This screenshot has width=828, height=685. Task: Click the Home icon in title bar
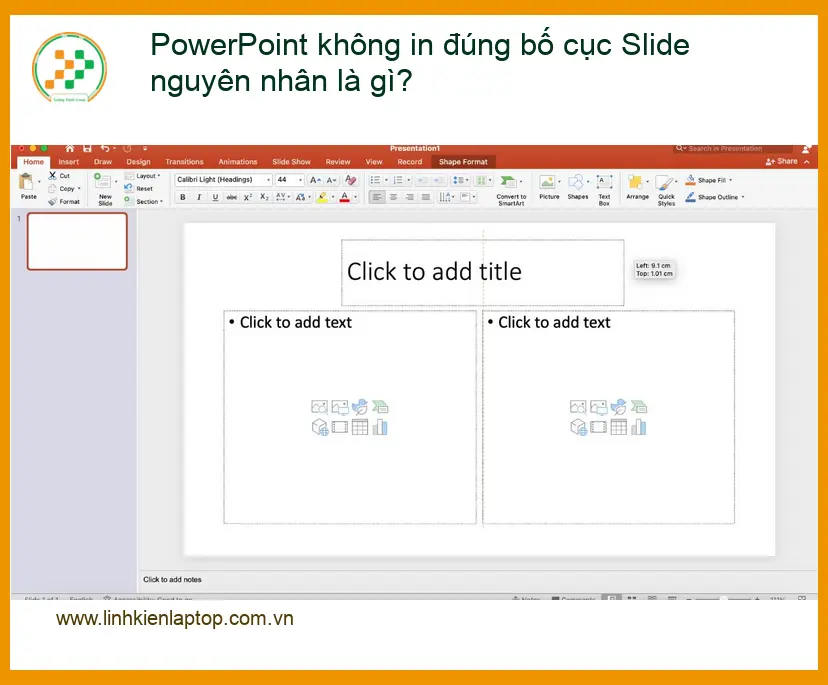coord(70,148)
